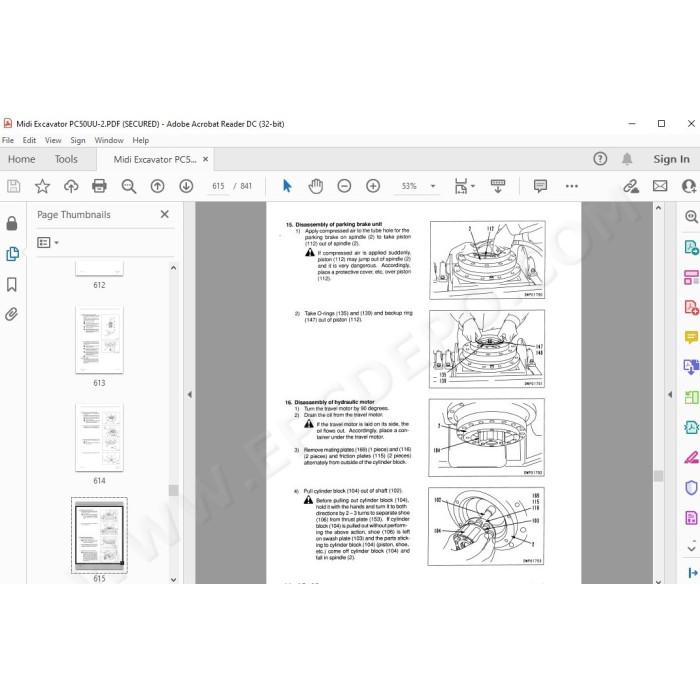Open the zoom percentage dropdown

(x=433, y=186)
